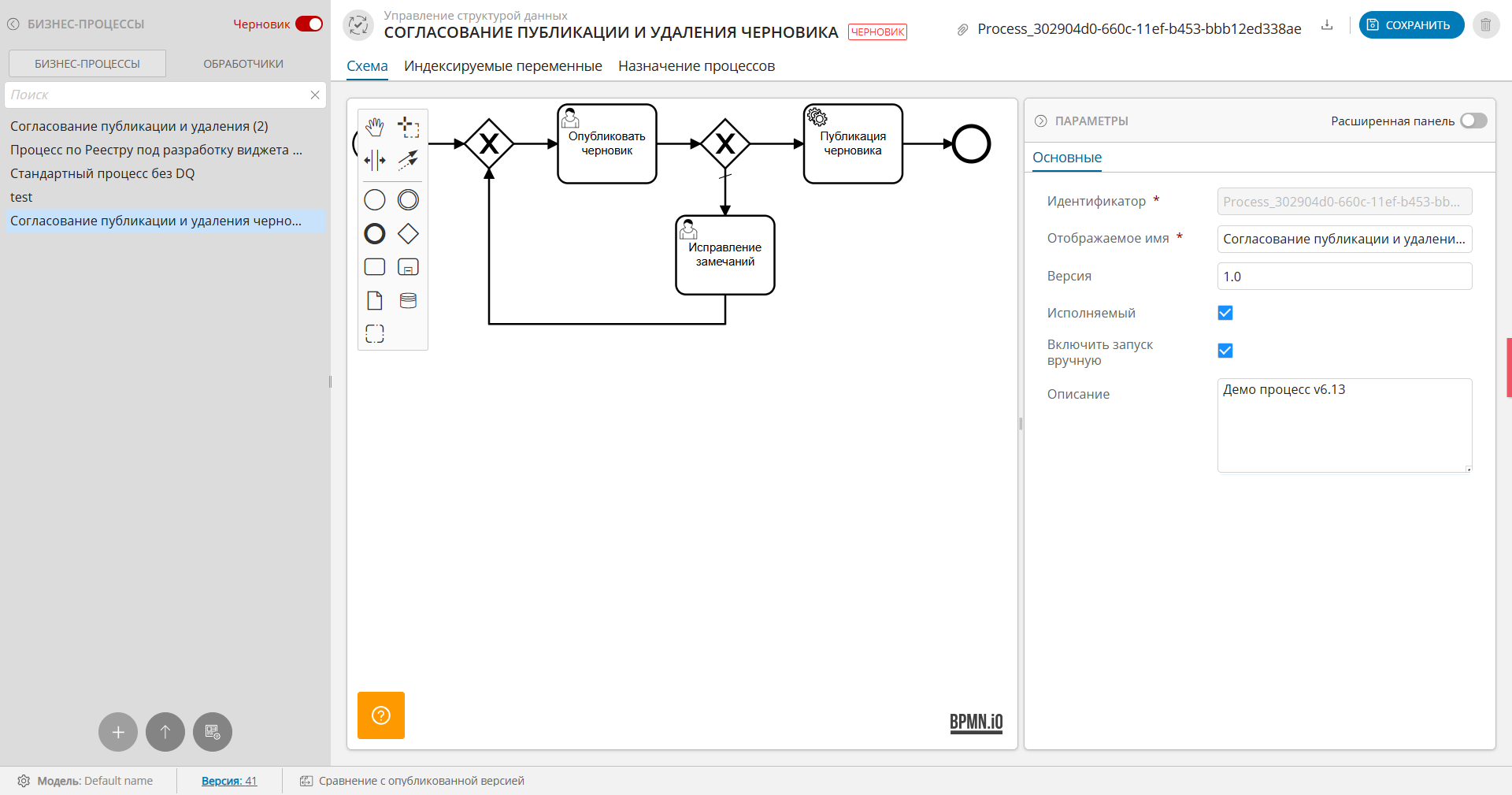Select the lasso tool in the palette
This screenshot has height=795, width=1512.
point(408,127)
